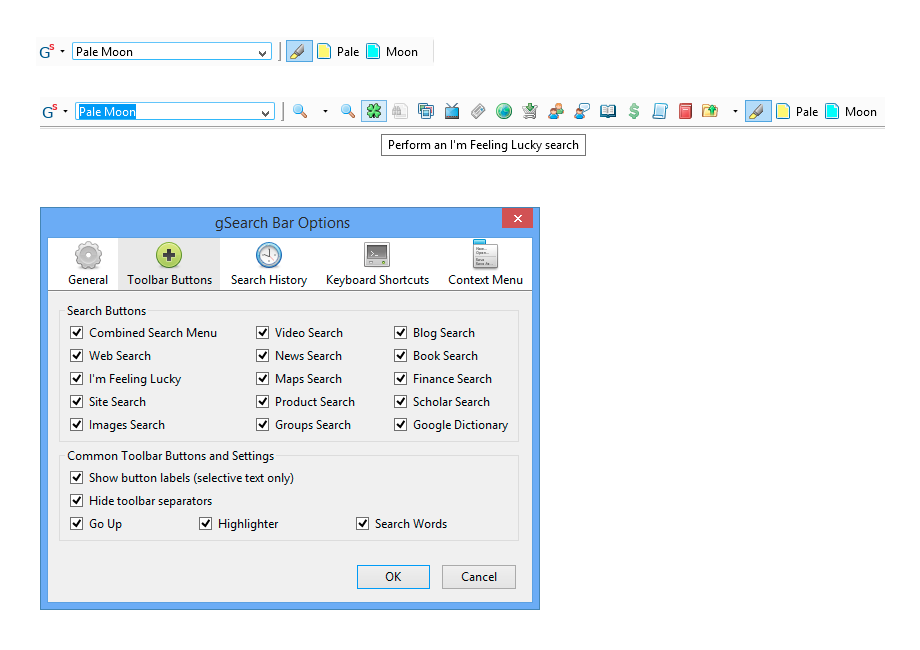920x650 pixels.
Task: Switch to the General tab
Action: tap(88, 264)
